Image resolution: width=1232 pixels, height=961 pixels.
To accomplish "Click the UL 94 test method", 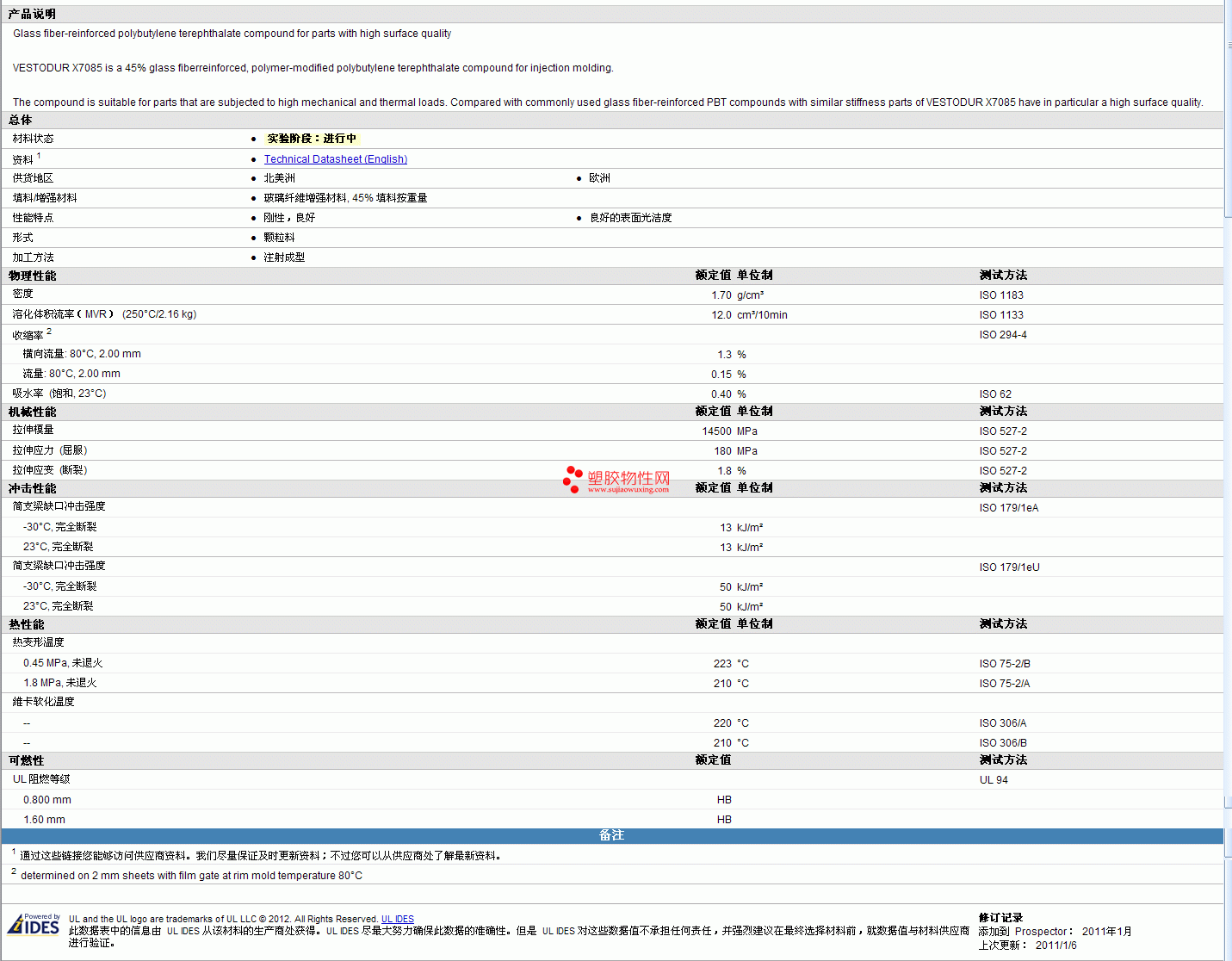I will [x=994, y=780].
